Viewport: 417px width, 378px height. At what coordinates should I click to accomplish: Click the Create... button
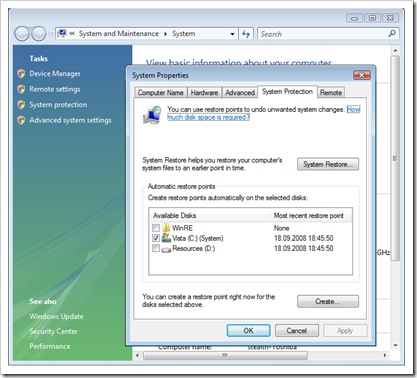pyautogui.click(x=328, y=302)
